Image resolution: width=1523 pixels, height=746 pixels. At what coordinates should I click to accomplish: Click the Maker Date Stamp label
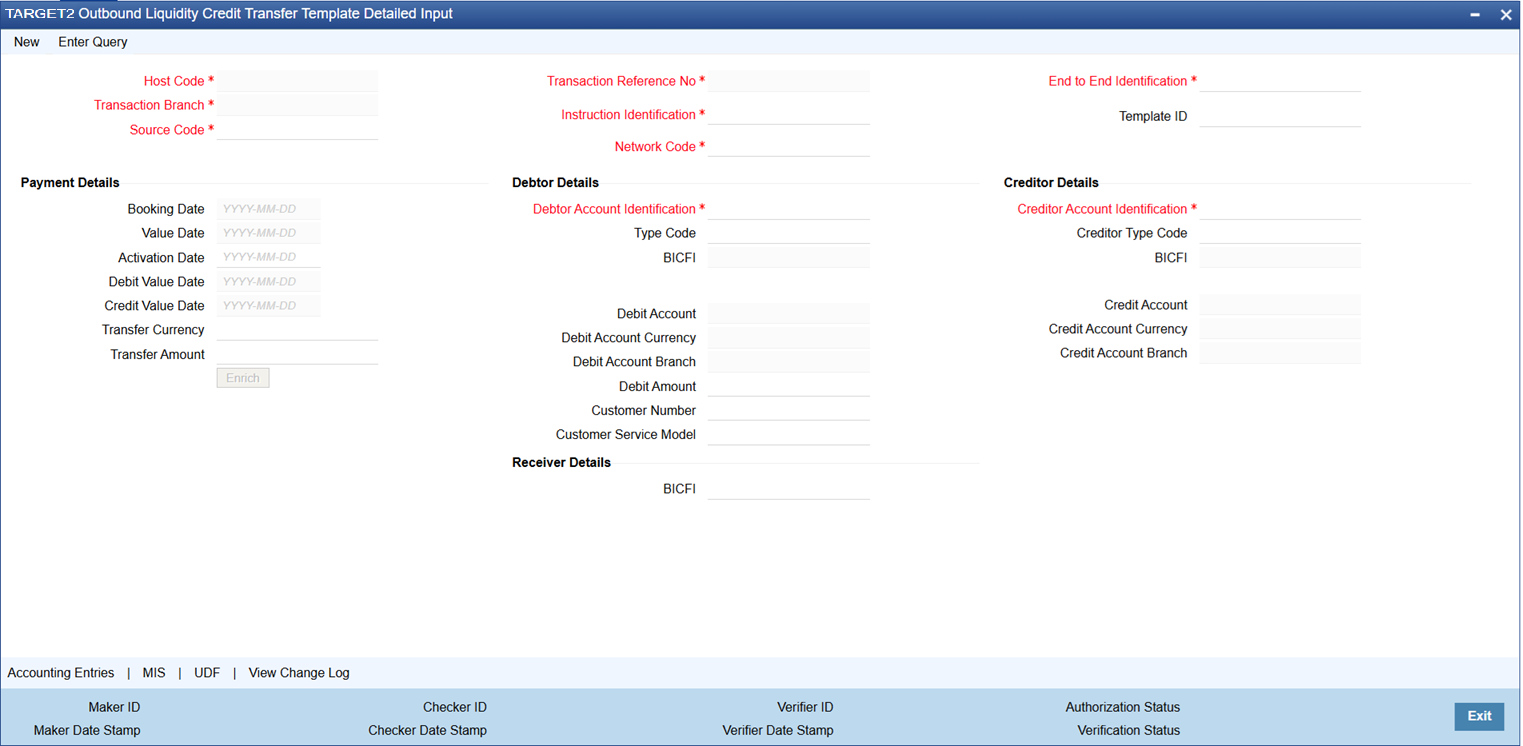pyautogui.click(x=87, y=730)
